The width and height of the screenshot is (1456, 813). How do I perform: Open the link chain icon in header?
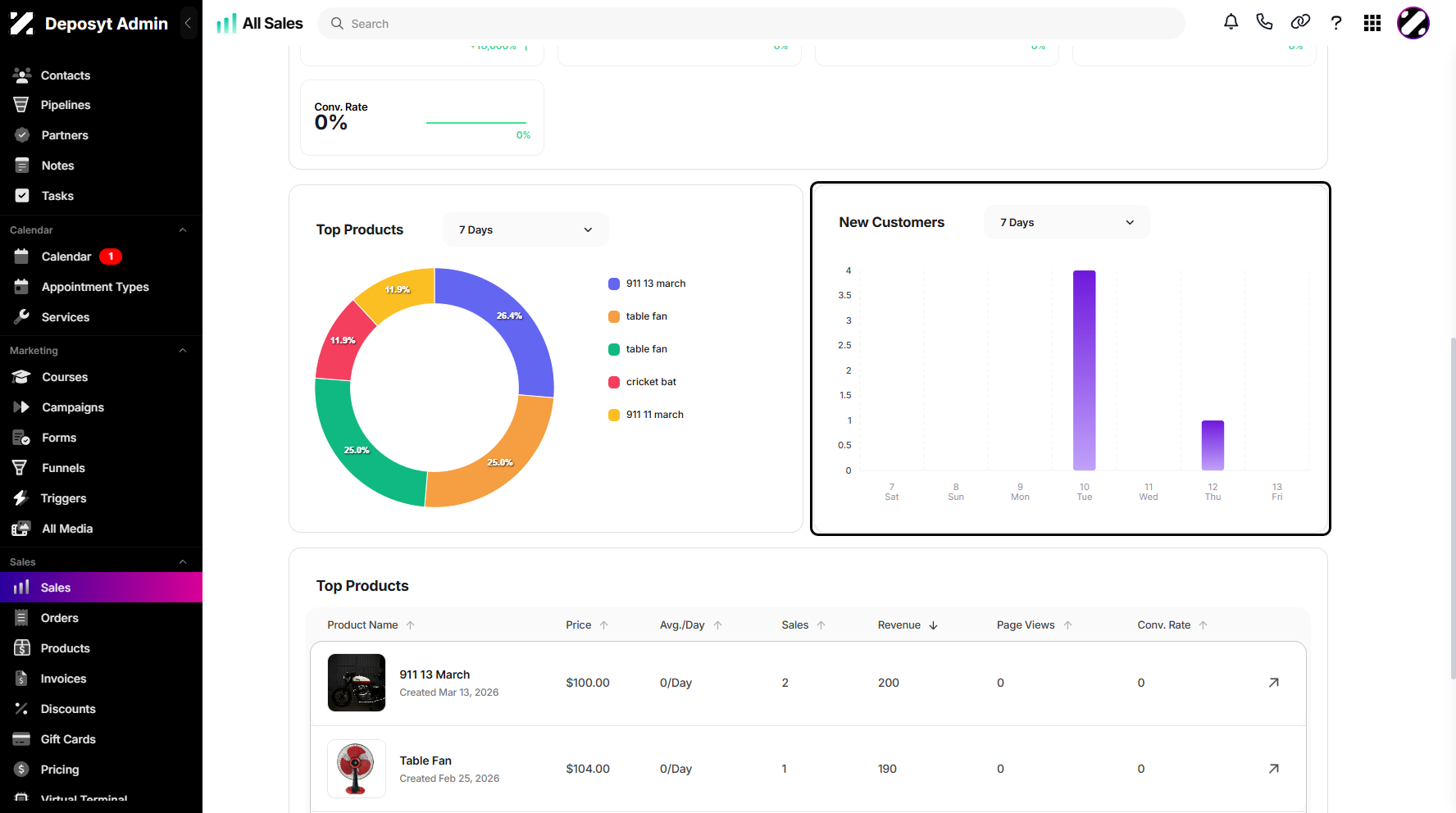(1300, 22)
